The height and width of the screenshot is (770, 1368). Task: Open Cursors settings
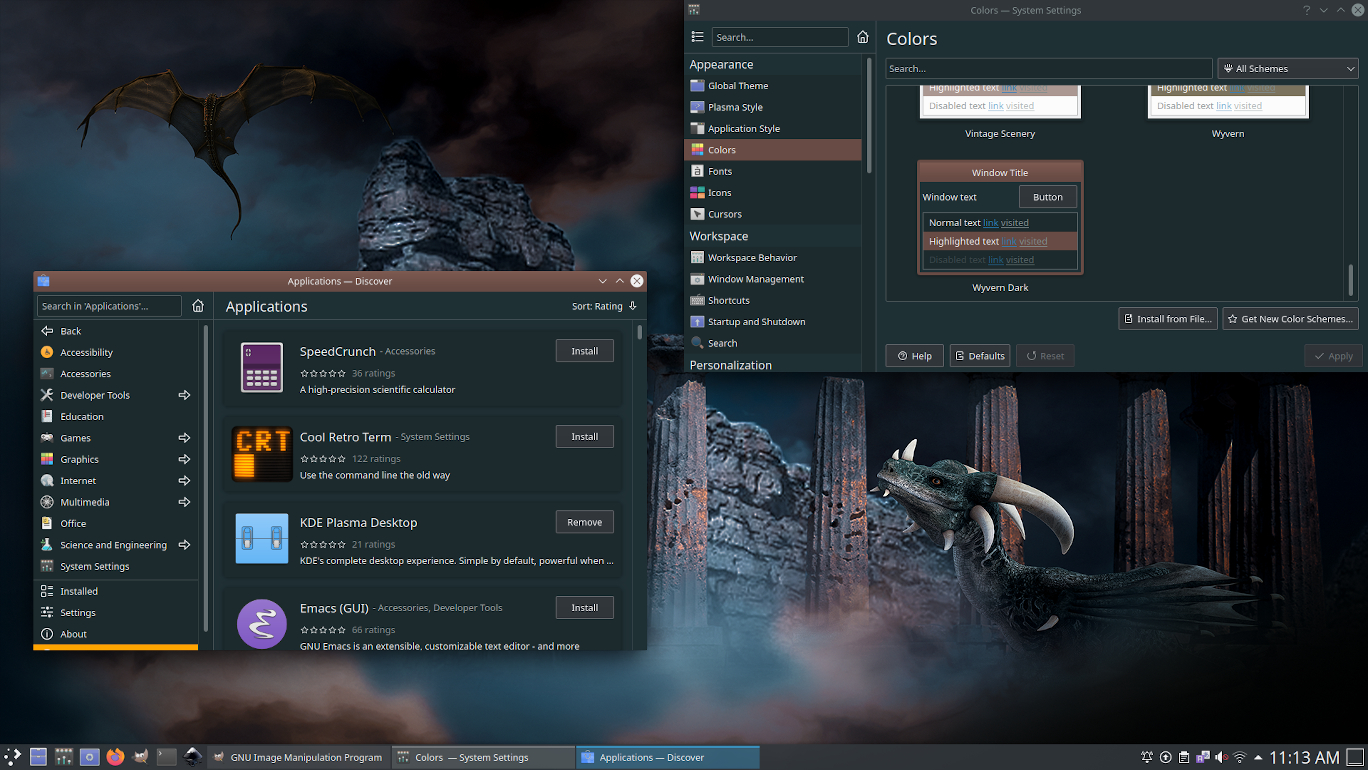click(772, 214)
